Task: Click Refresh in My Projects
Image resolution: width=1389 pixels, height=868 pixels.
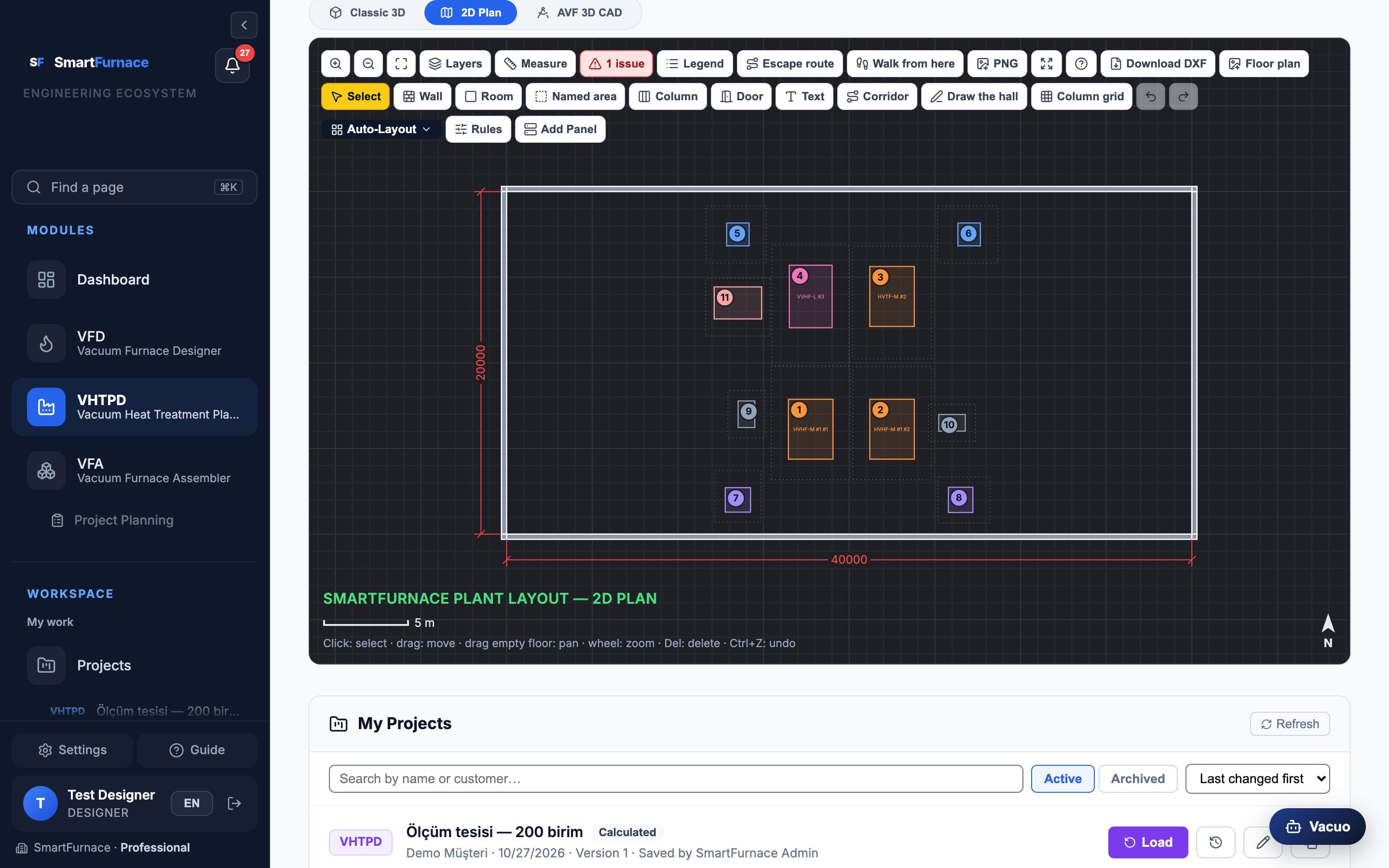Action: (1290, 724)
